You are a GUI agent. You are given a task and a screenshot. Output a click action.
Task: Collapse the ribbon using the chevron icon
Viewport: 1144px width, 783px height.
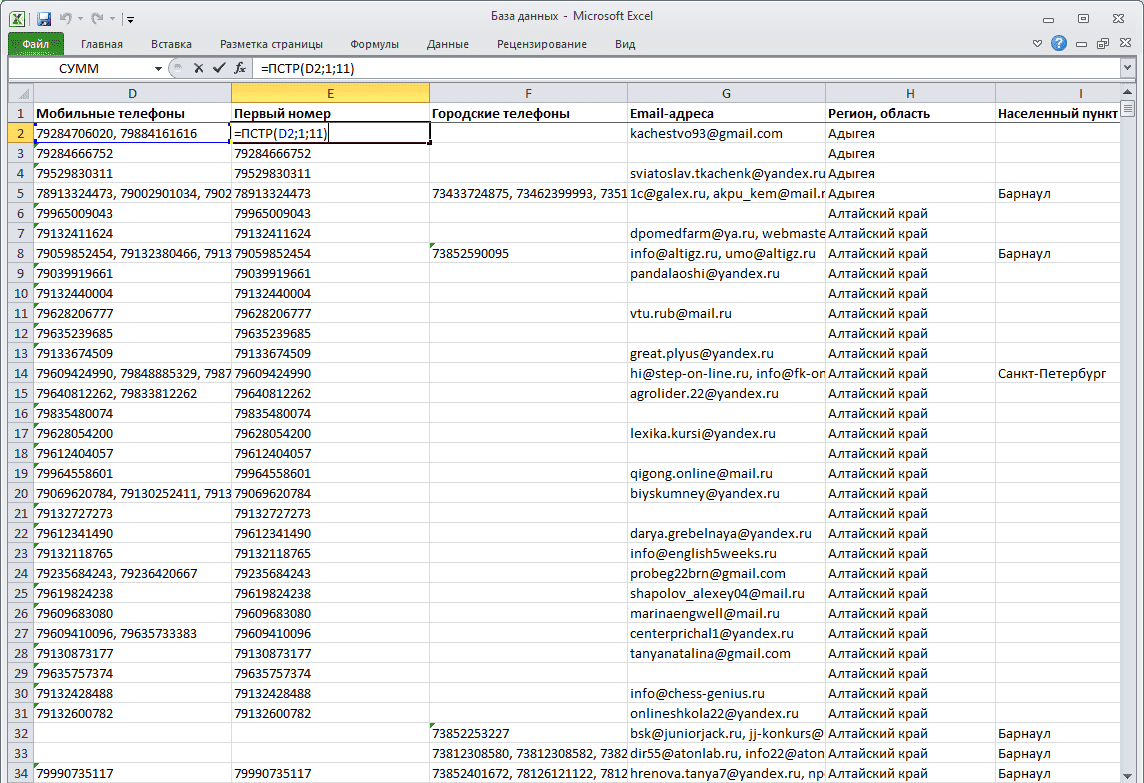point(1037,44)
